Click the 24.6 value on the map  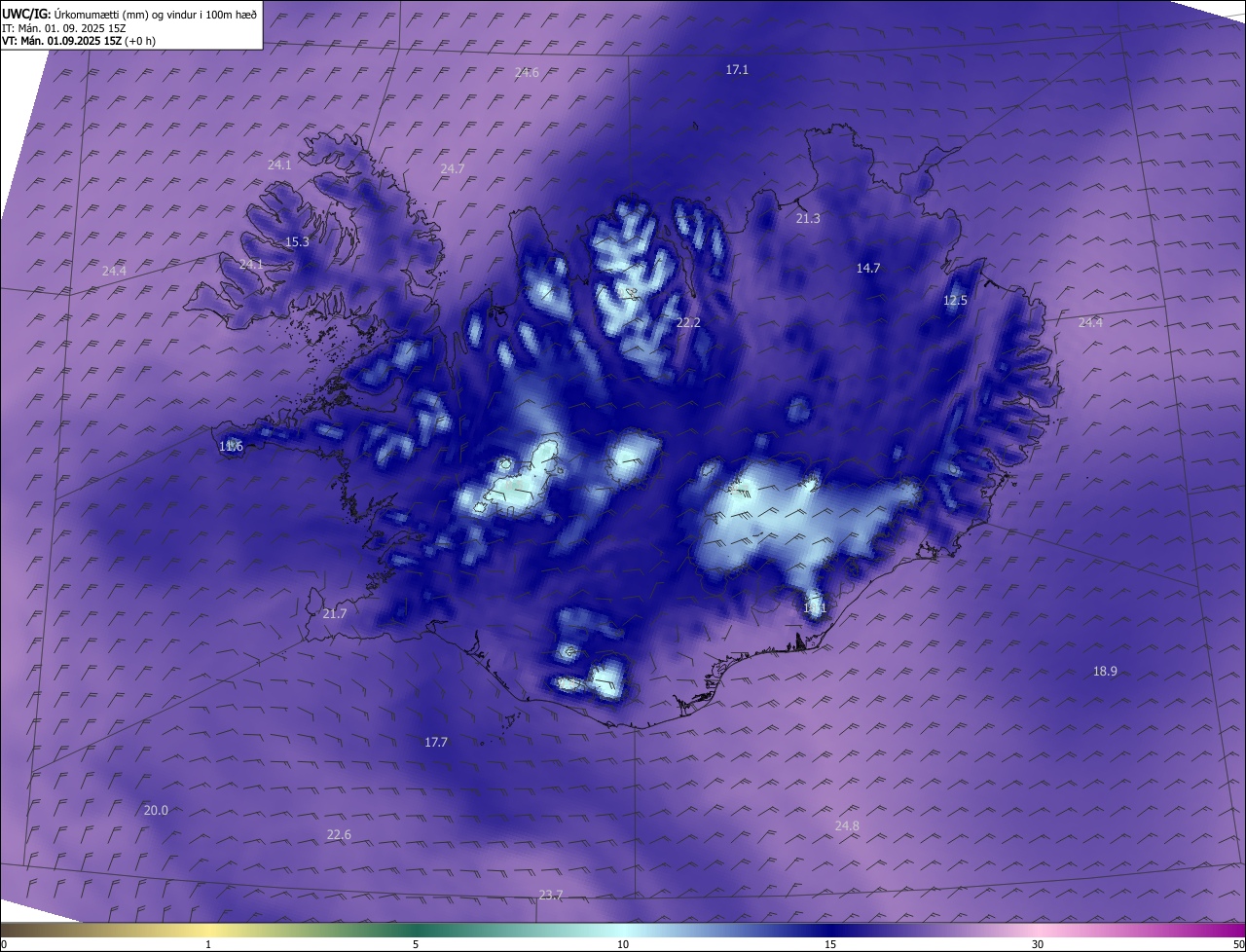(x=527, y=73)
